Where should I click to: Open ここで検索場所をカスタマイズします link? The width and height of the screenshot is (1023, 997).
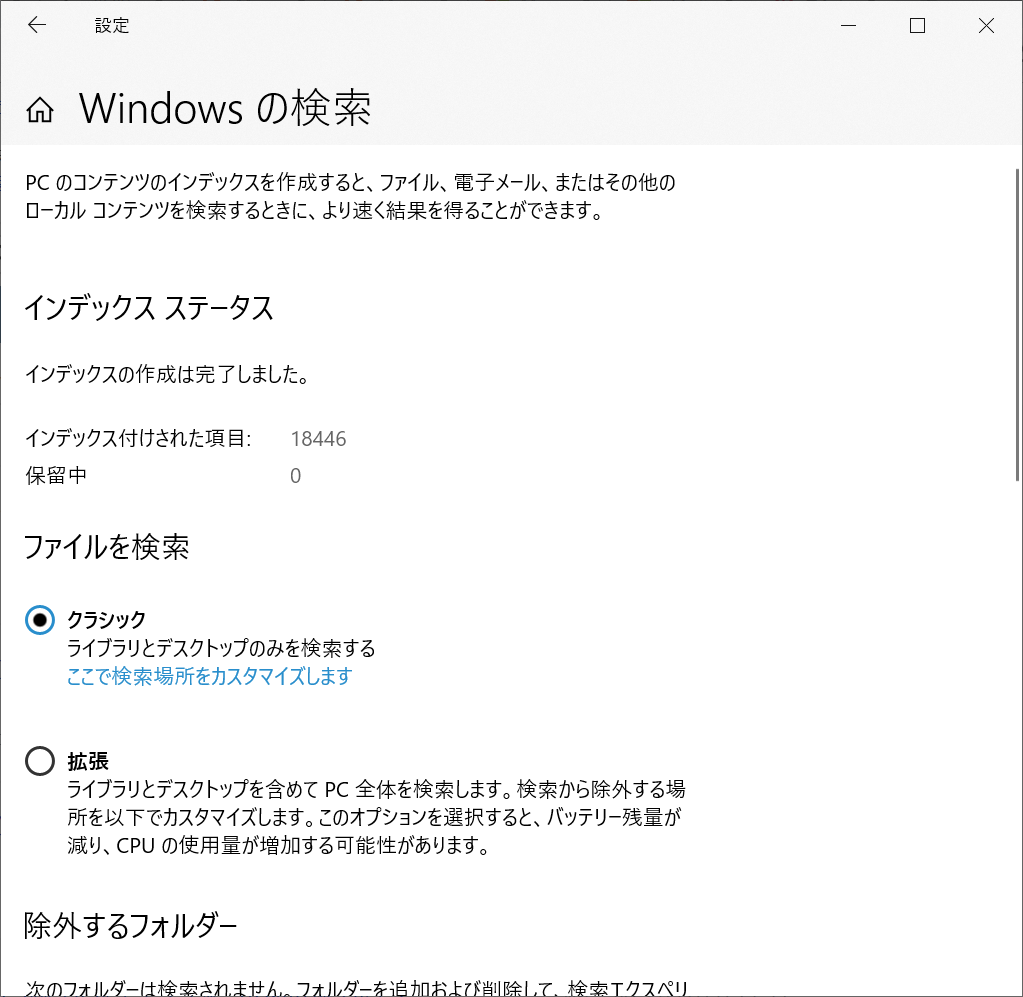[x=209, y=676]
